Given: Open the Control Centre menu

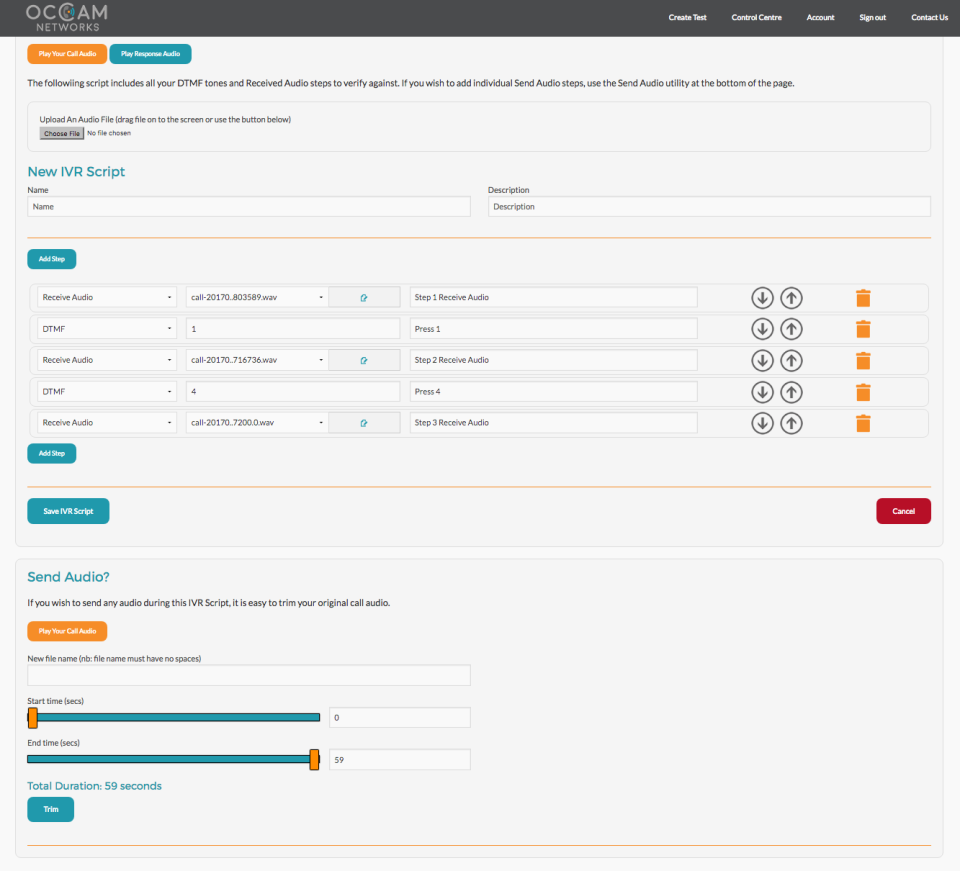Looking at the screenshot, I should (756, 17).
